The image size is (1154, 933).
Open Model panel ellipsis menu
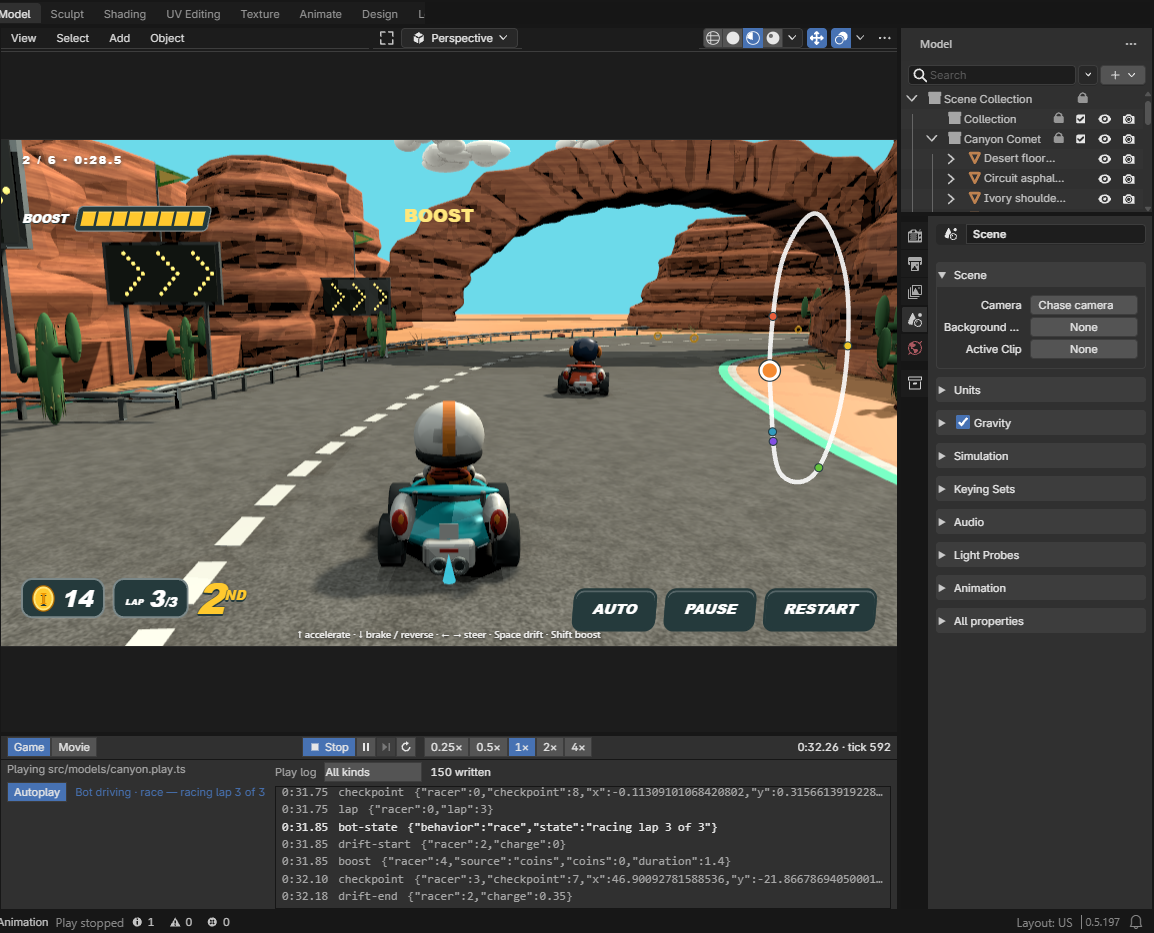click(1130, 44)
